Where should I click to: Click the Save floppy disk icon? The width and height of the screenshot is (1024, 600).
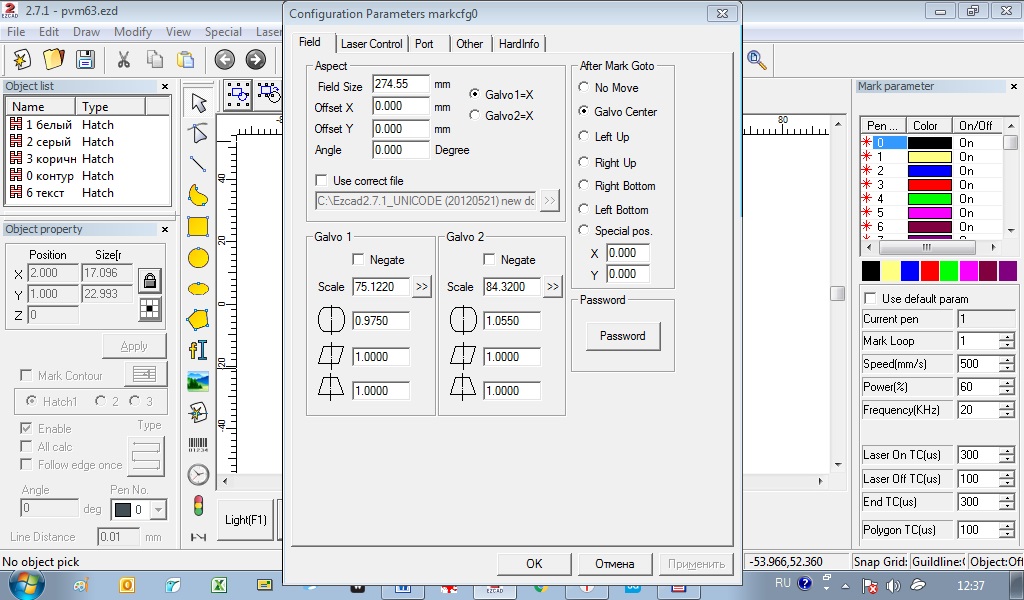[x=85, y=59]
